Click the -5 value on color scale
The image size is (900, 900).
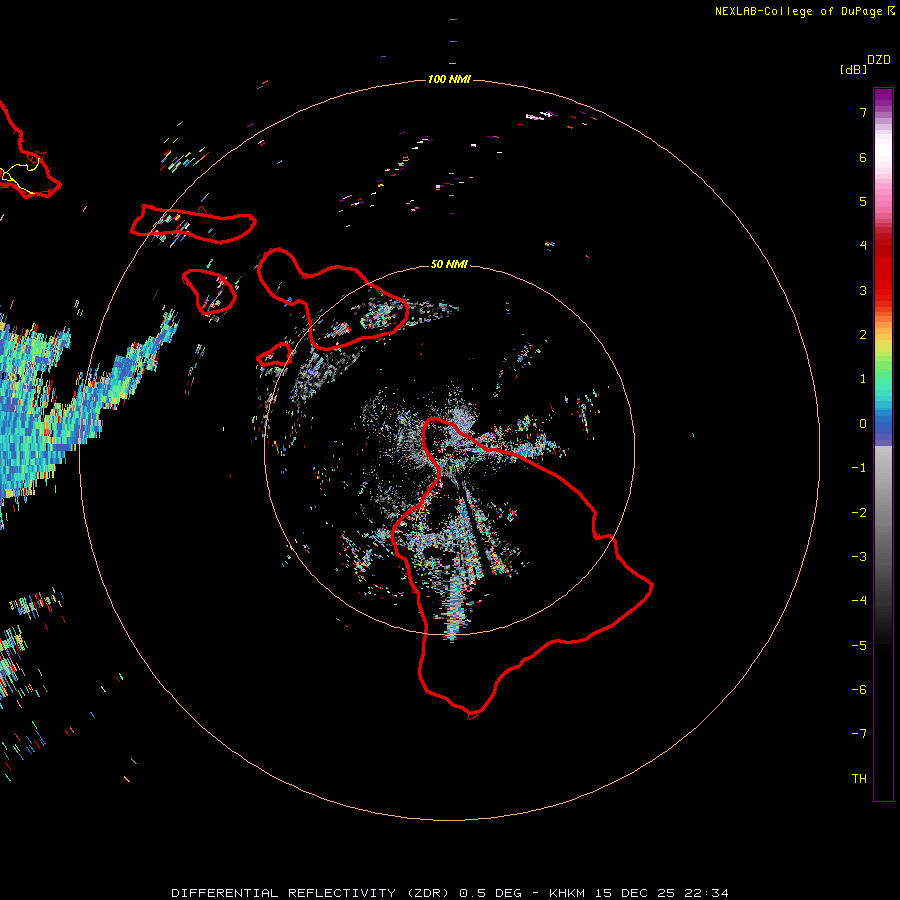click(859, 646)
